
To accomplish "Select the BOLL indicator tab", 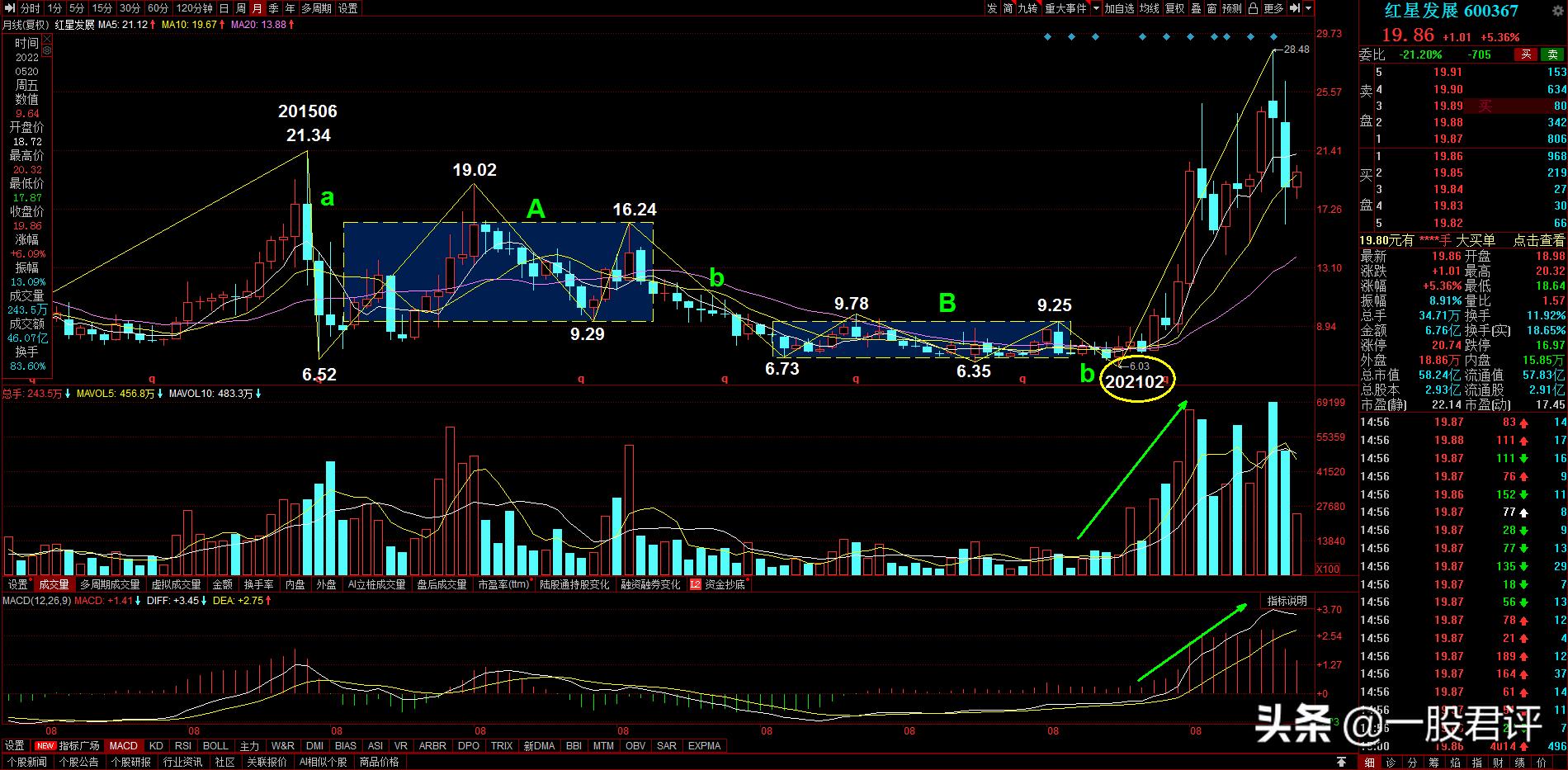I will coord(215,745).
